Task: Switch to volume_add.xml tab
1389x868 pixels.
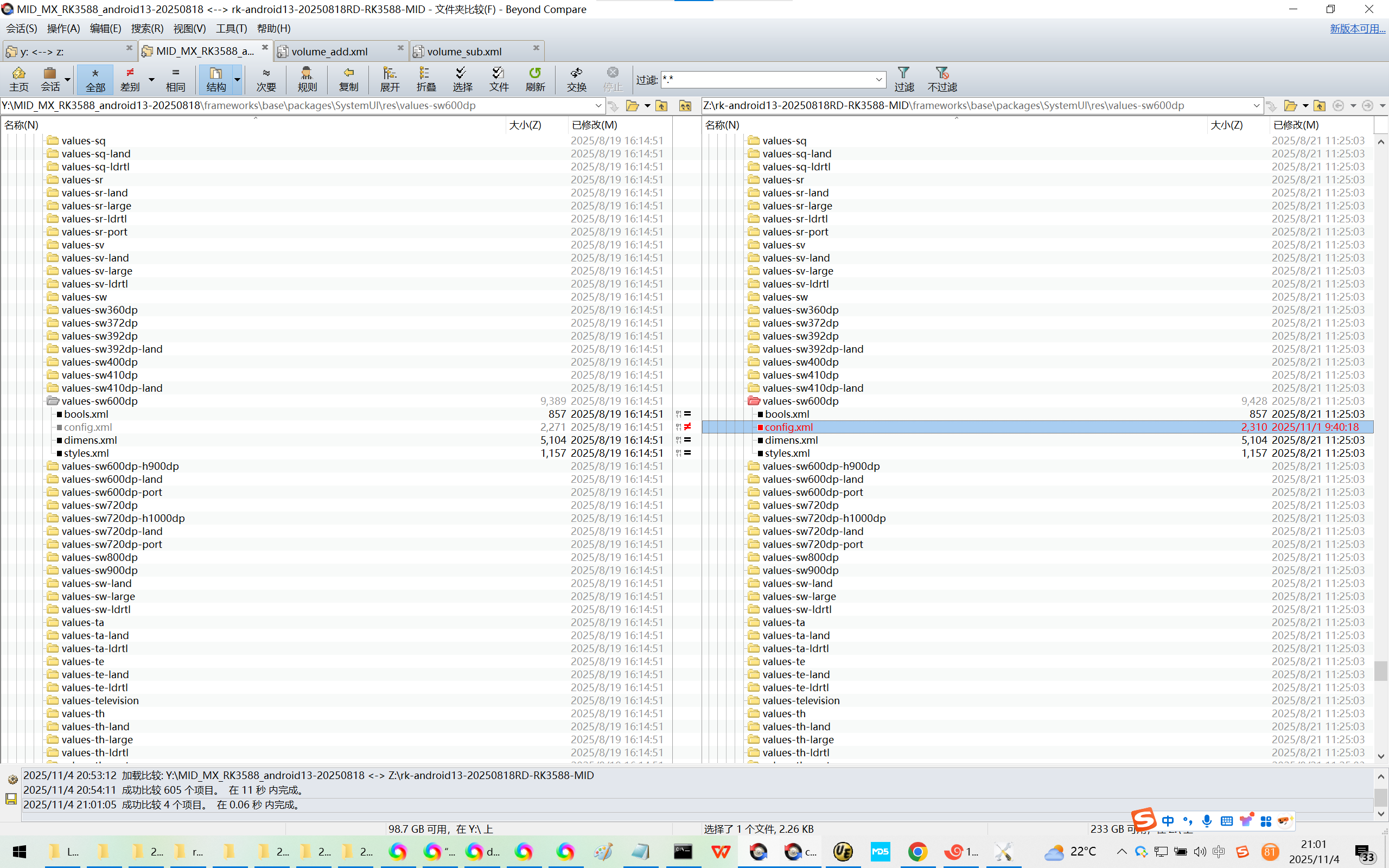Action: click(329, 51)
